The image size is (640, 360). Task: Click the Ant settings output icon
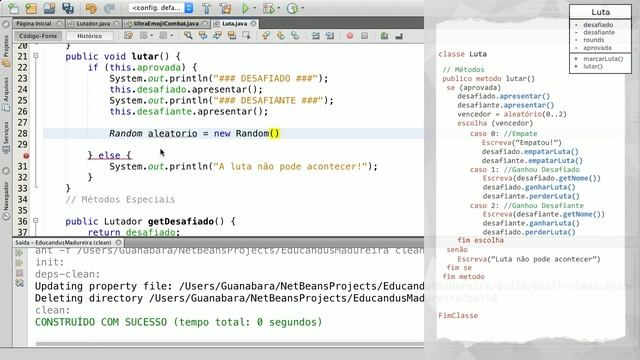tap(19, 283)
